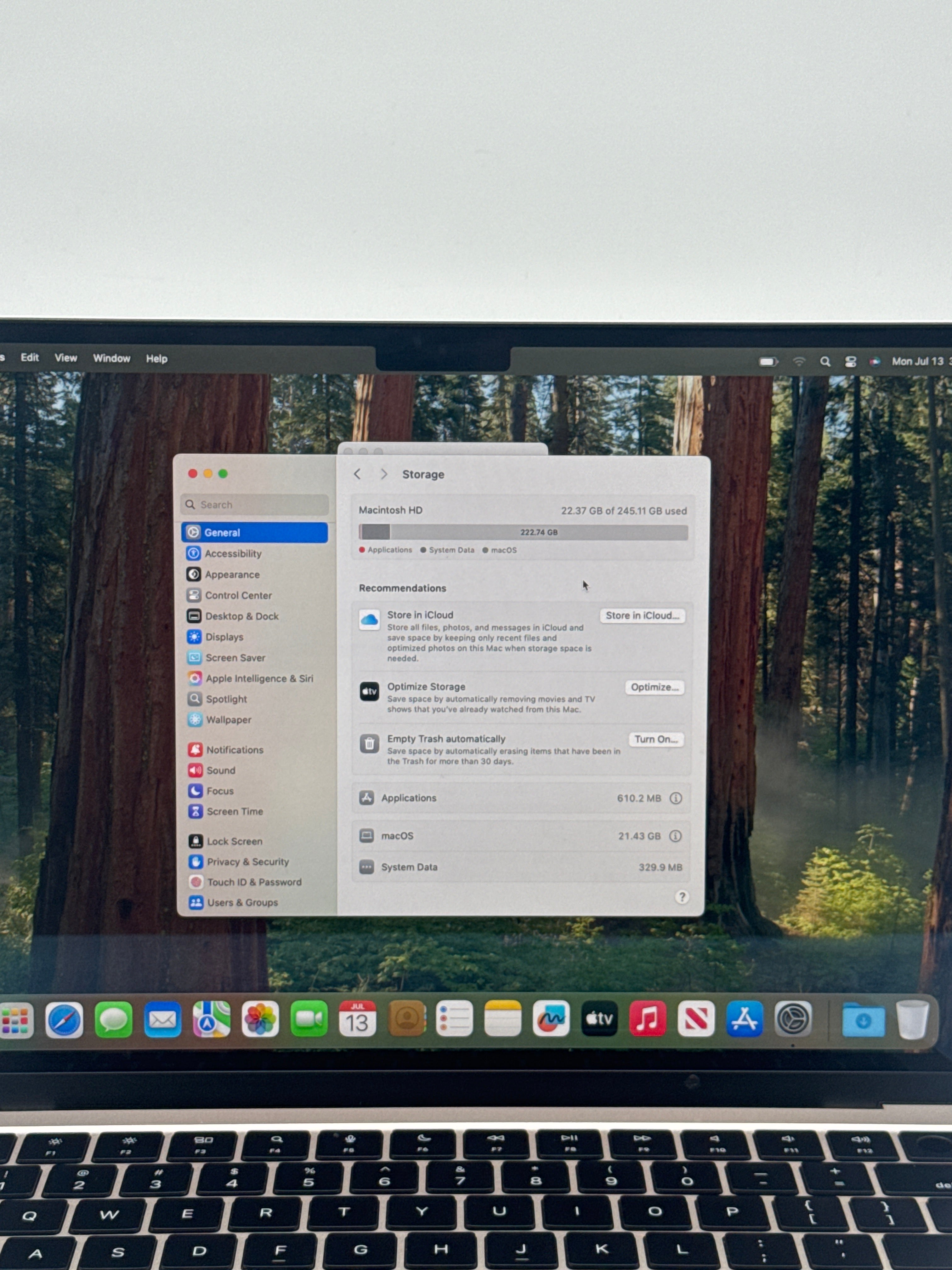Viewport: 952px width, 1270px height.
Task: Open Control Center in the menu bar
Action: (x=850, y=361)
